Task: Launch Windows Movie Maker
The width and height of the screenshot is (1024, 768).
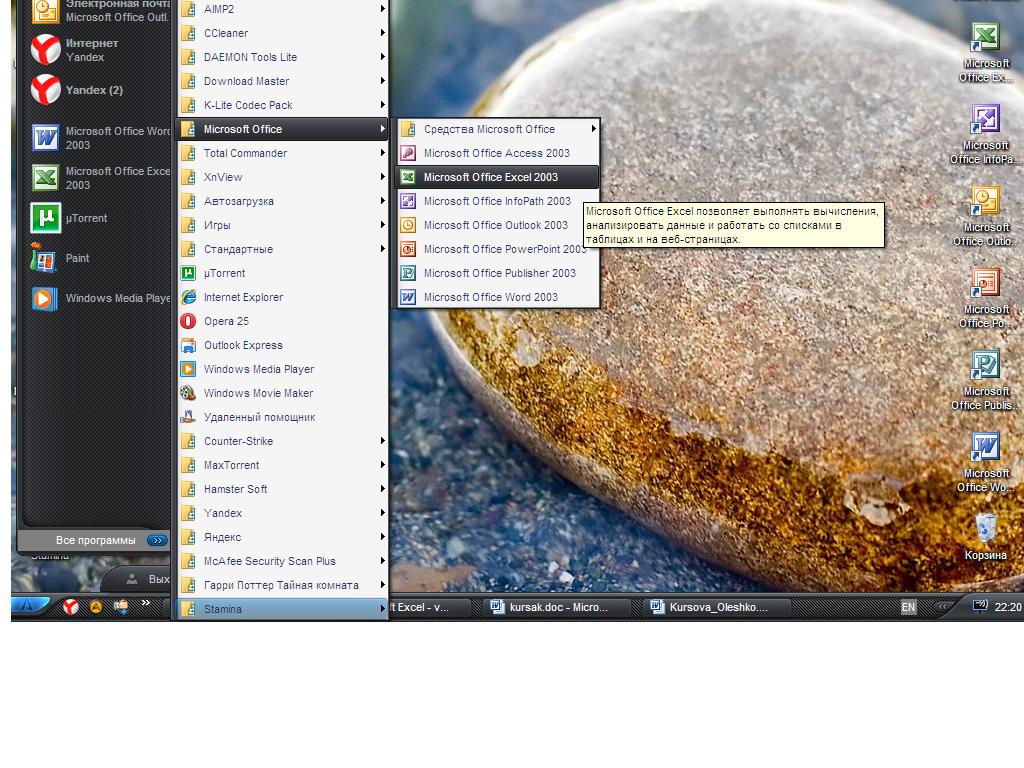Action: 283,393
